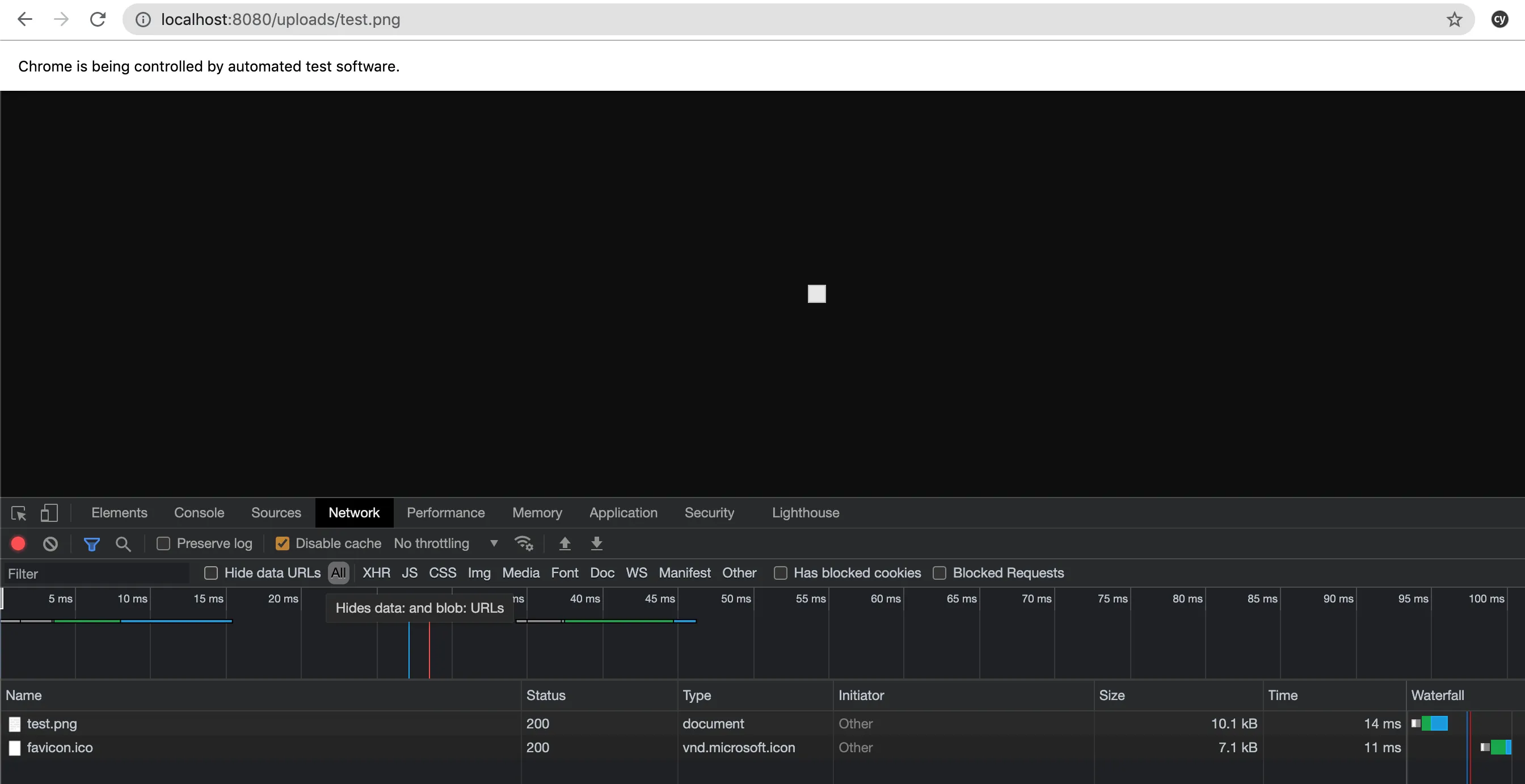
Task: Check the Hide data URLs checkbox
Action: 210,572
